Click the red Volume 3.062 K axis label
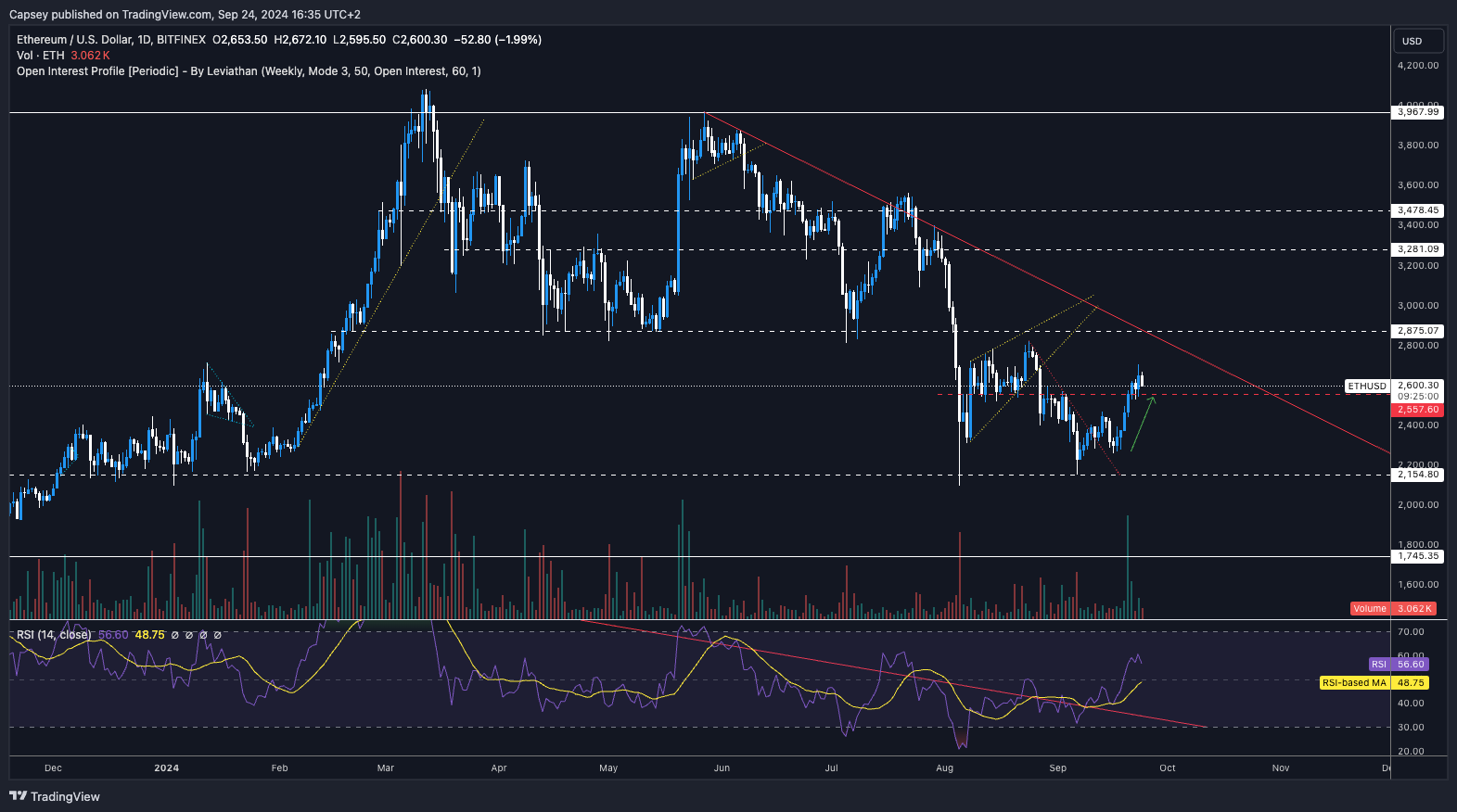 click(x=1393, y=609)
